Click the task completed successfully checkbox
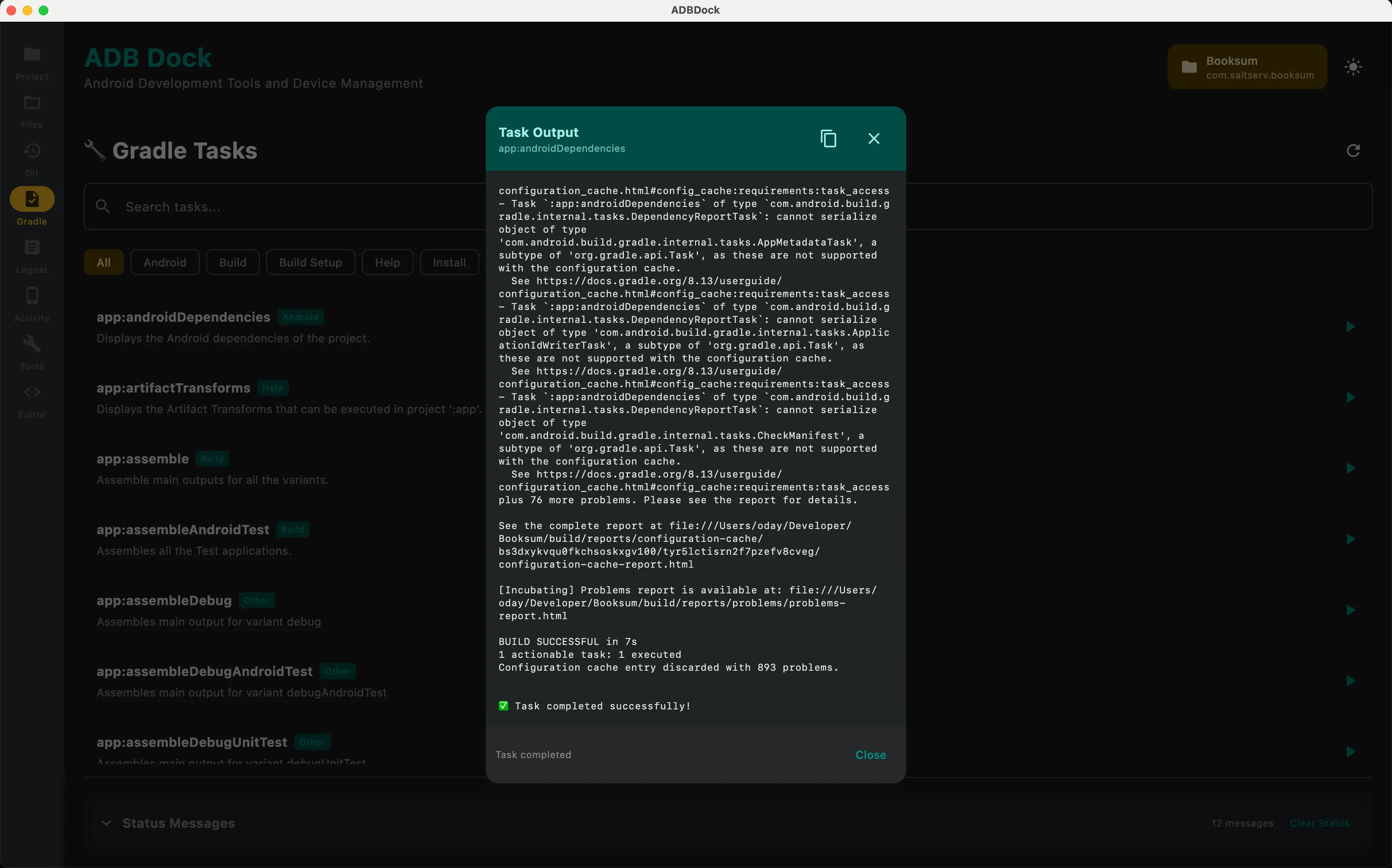Screen dimensions: 1392x868 click(x=503, y=705)
